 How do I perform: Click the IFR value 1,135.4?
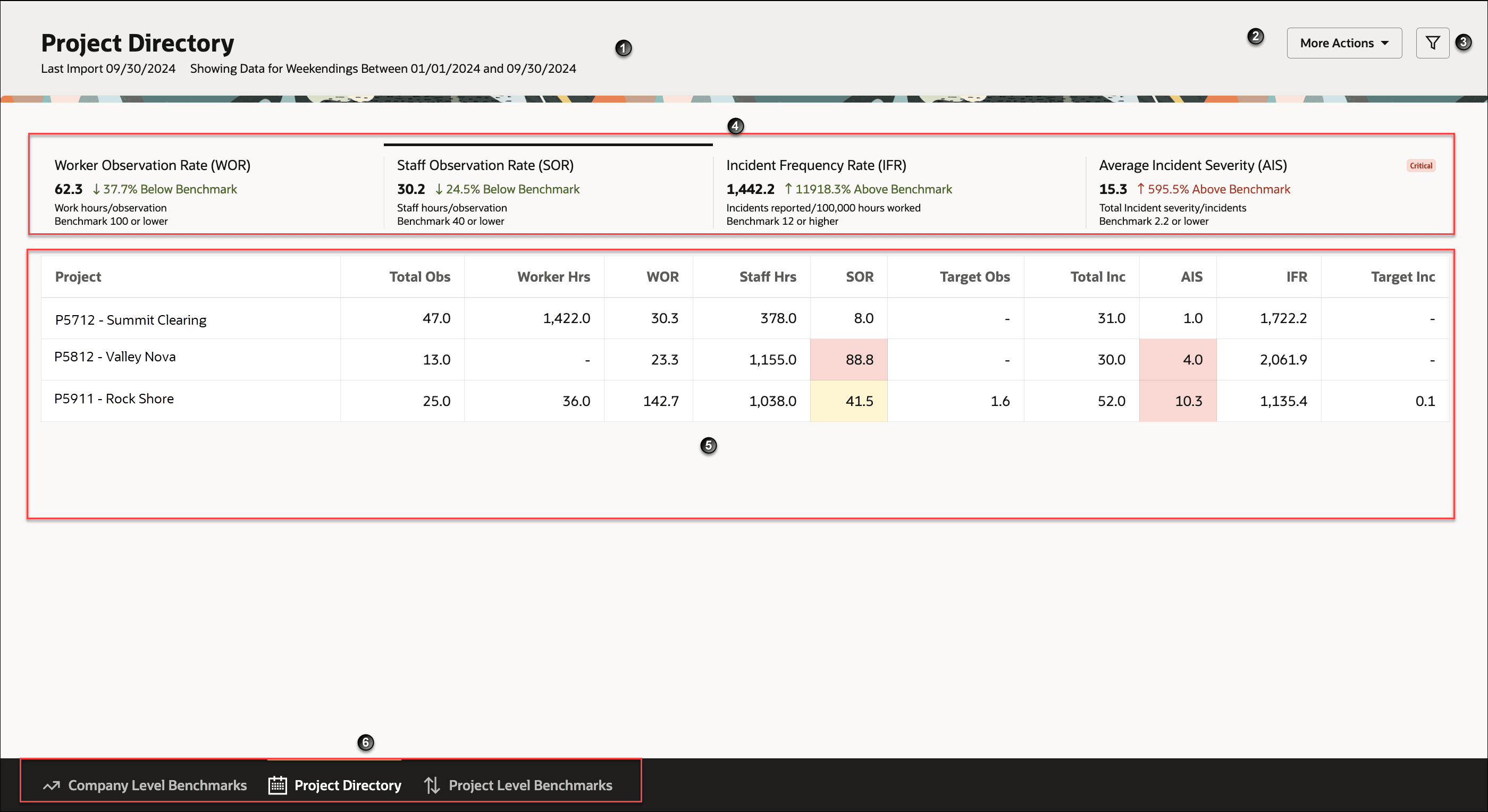pyautogui.click(x=1283, y=401)
